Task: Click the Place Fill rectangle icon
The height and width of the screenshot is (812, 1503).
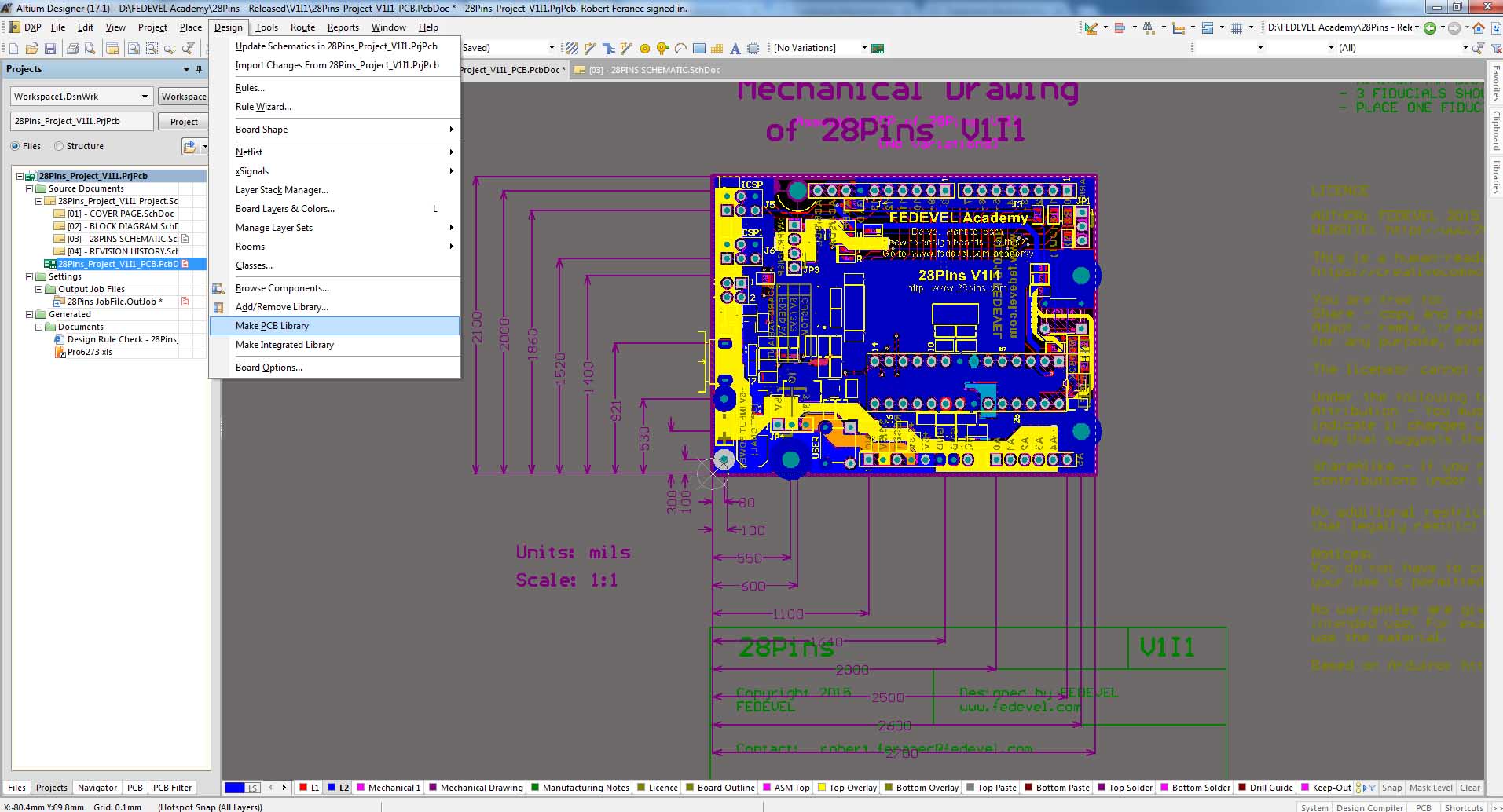Action: coord(698,49)
